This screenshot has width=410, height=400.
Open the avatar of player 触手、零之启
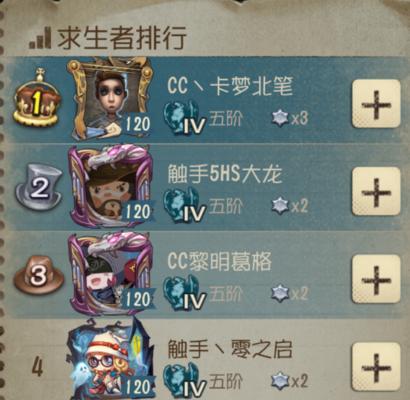pos(110,360)
